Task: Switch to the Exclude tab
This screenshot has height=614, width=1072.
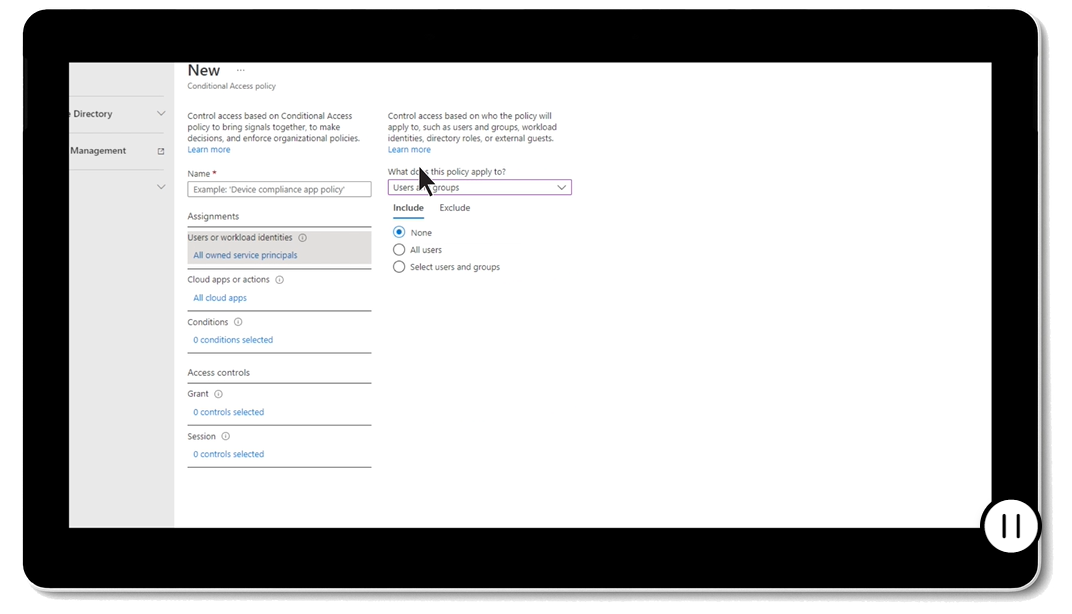Action: coord(454,208)
